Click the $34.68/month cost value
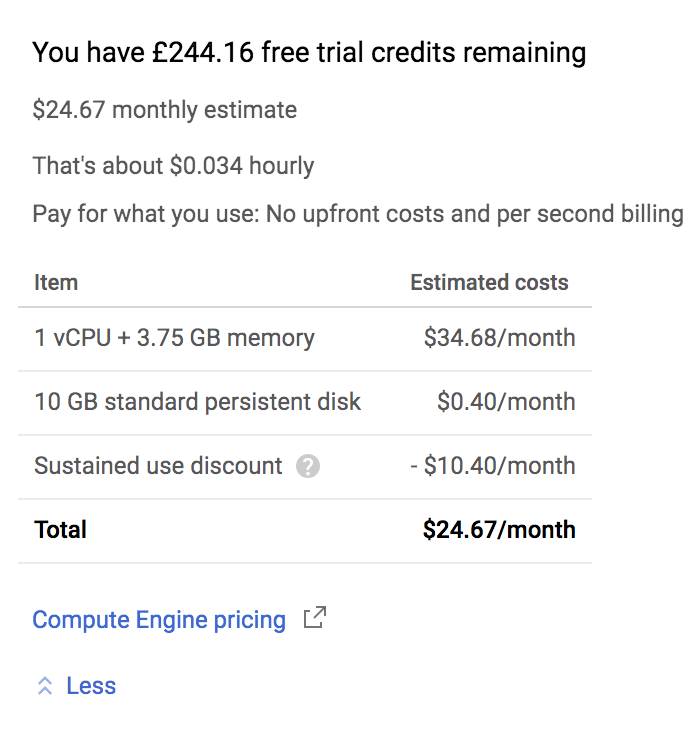The height and width of the screenshot is (738, 698). 499,338
